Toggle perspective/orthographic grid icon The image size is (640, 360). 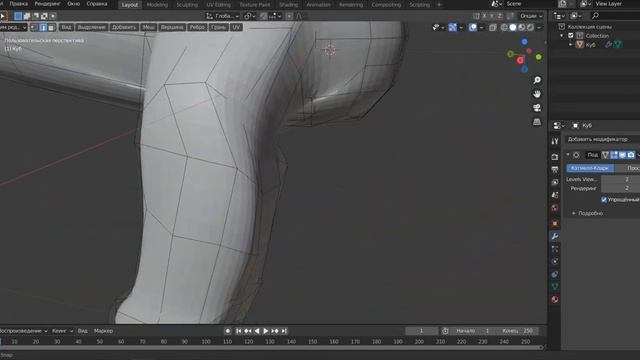pos(537,122)
